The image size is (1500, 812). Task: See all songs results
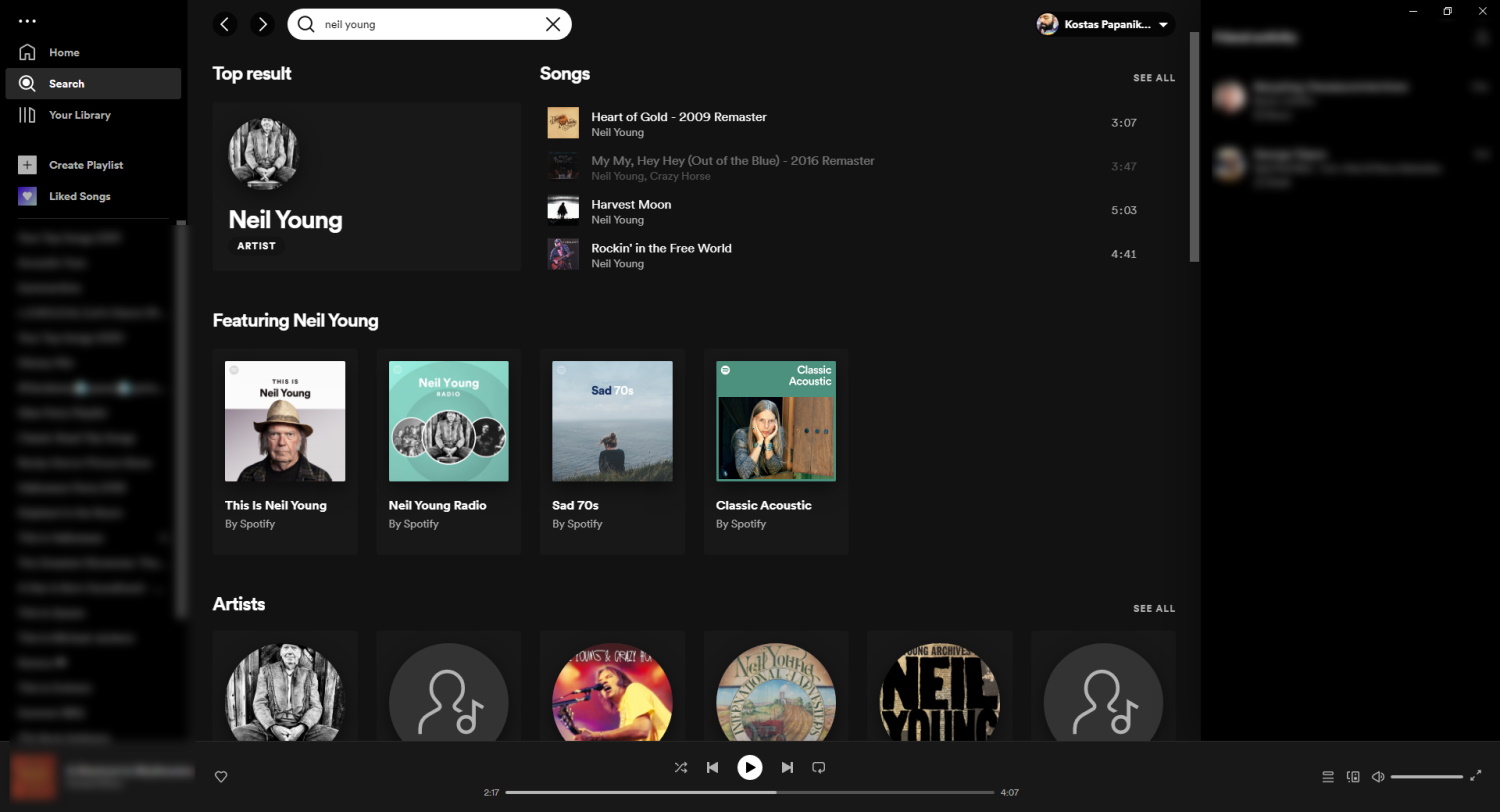pos(1154,78)
